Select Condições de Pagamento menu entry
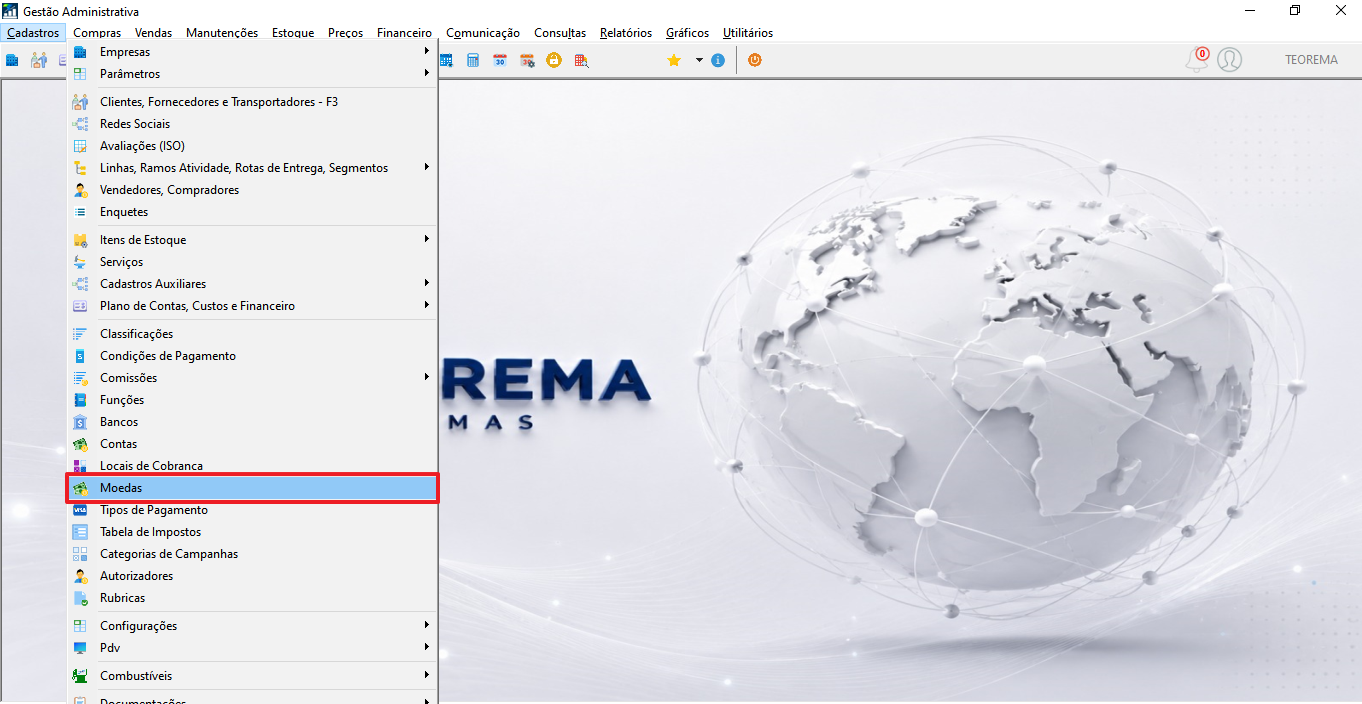Image resolution: width=1362 pixels, height=704 pixels. (252, 356)
